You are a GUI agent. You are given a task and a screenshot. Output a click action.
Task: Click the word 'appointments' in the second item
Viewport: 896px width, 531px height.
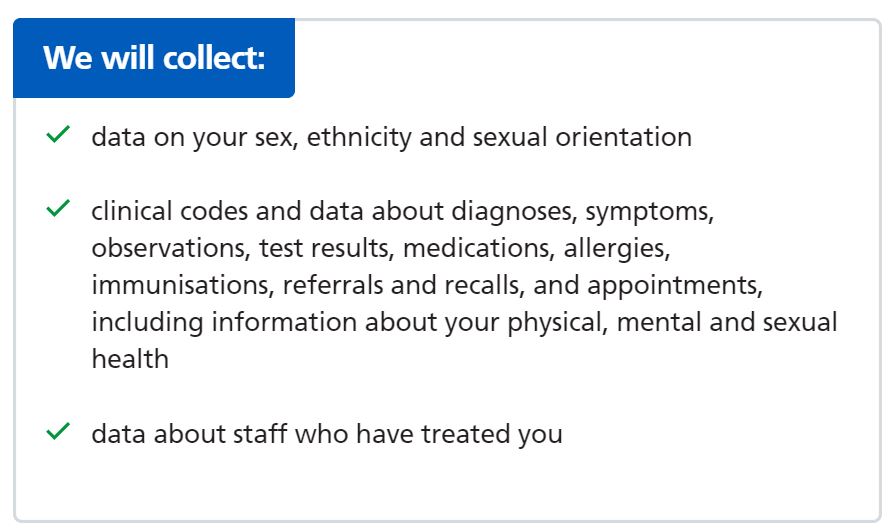click(675, 285)
